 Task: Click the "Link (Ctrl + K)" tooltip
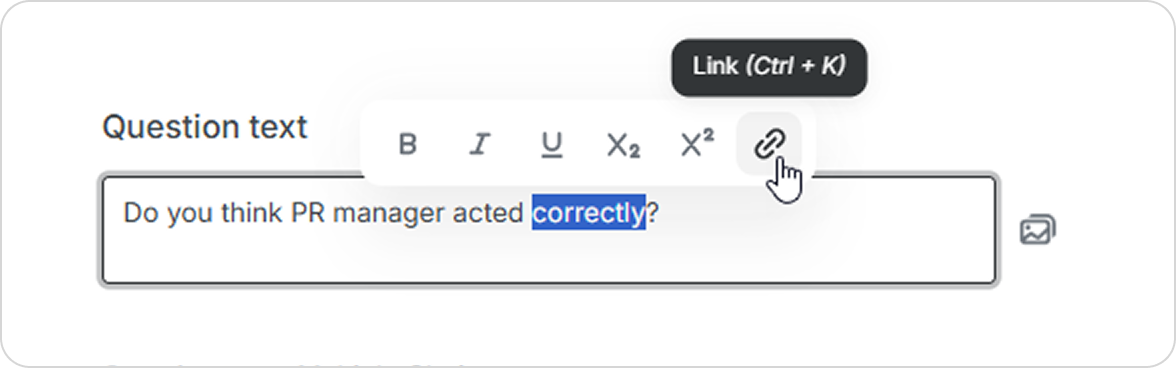coord(769,67)
